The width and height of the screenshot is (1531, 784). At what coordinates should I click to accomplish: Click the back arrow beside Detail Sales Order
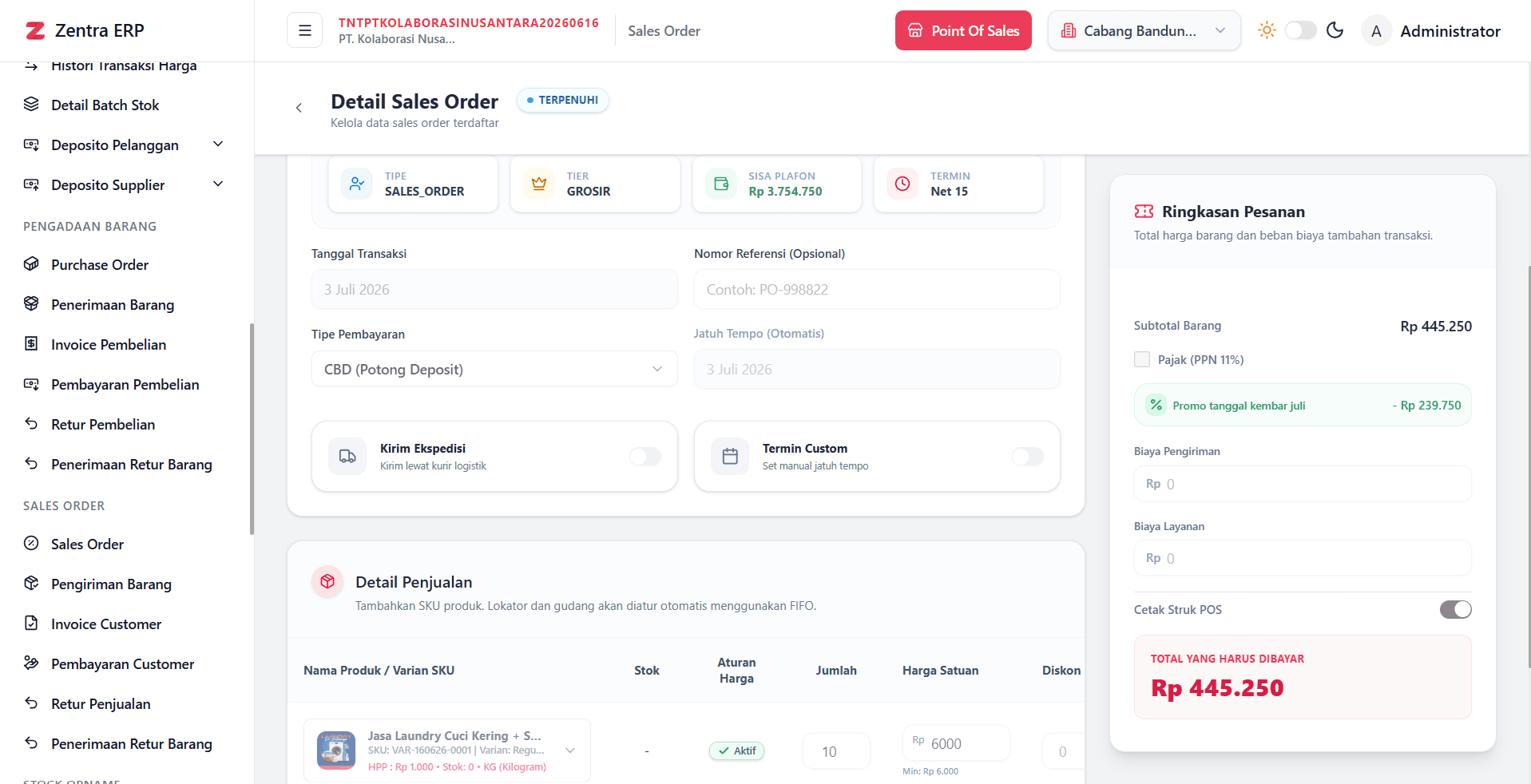click(299, 108)
